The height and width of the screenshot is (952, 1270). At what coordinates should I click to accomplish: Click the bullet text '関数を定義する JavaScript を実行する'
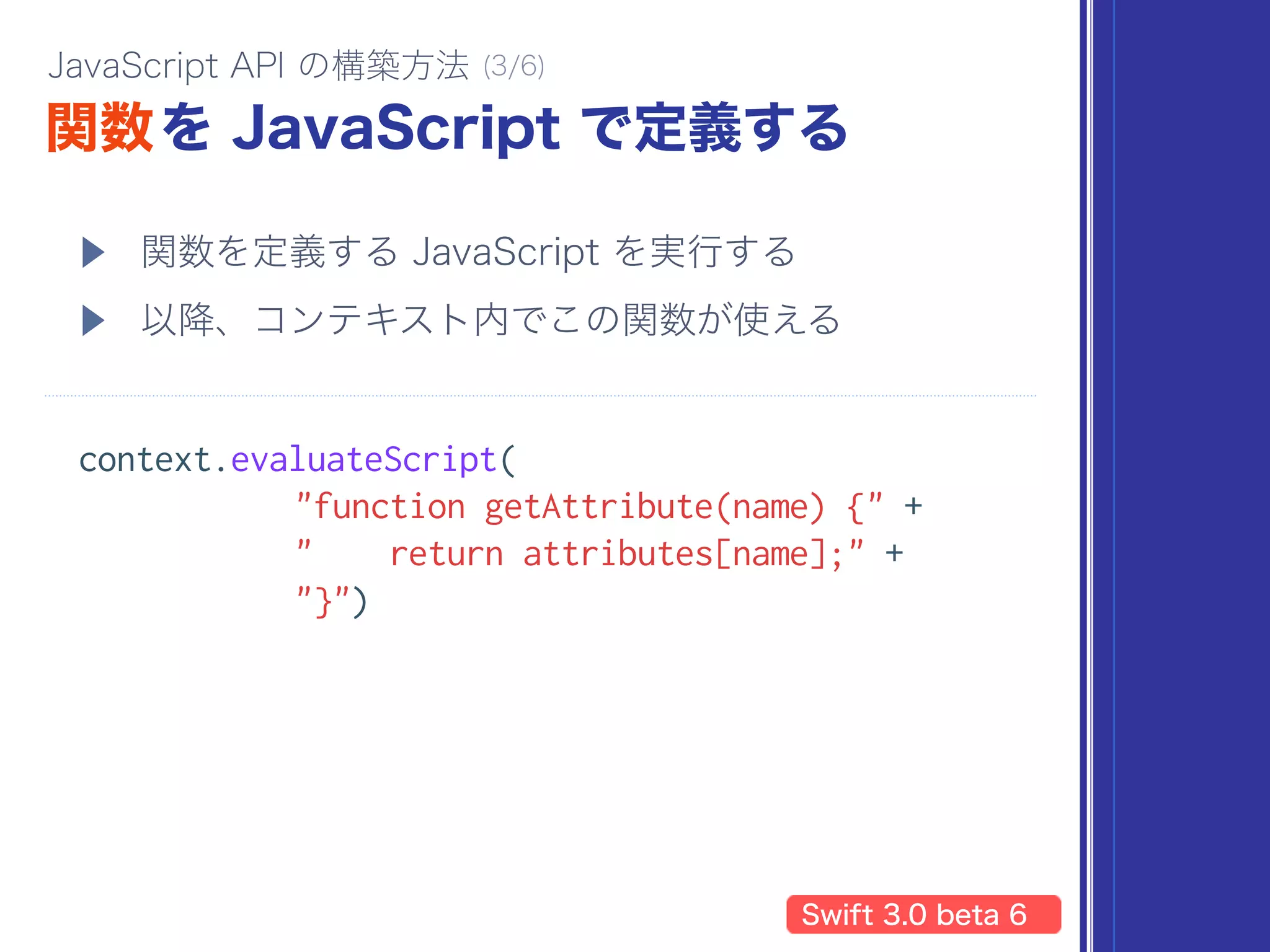coord(468,252)
